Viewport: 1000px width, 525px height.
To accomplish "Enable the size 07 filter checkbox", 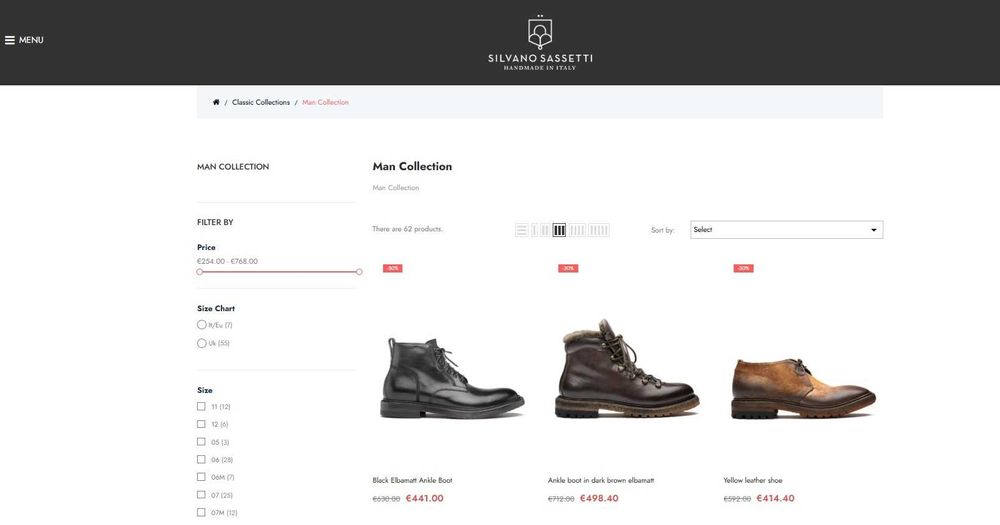I will (201, 495).
